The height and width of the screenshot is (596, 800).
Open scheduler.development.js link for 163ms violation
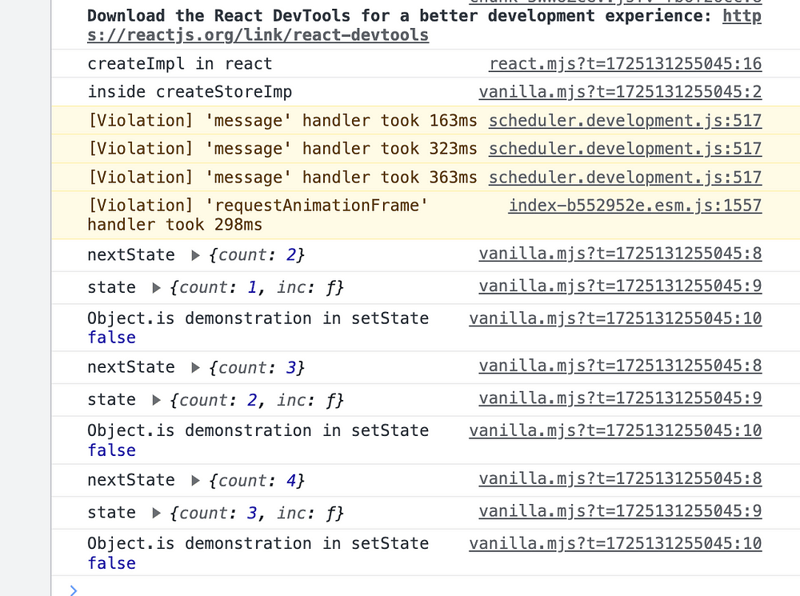[x=626, y=120]
